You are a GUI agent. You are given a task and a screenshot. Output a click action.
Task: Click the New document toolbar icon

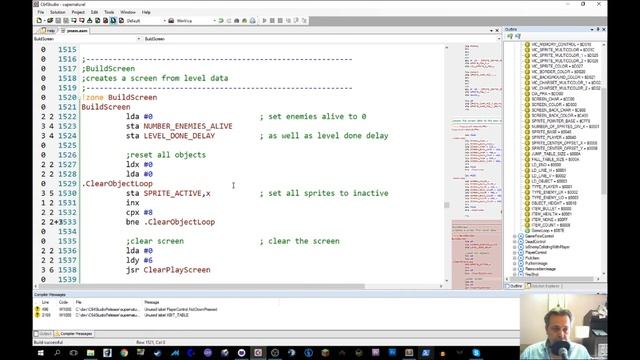(x=39, y=20)
